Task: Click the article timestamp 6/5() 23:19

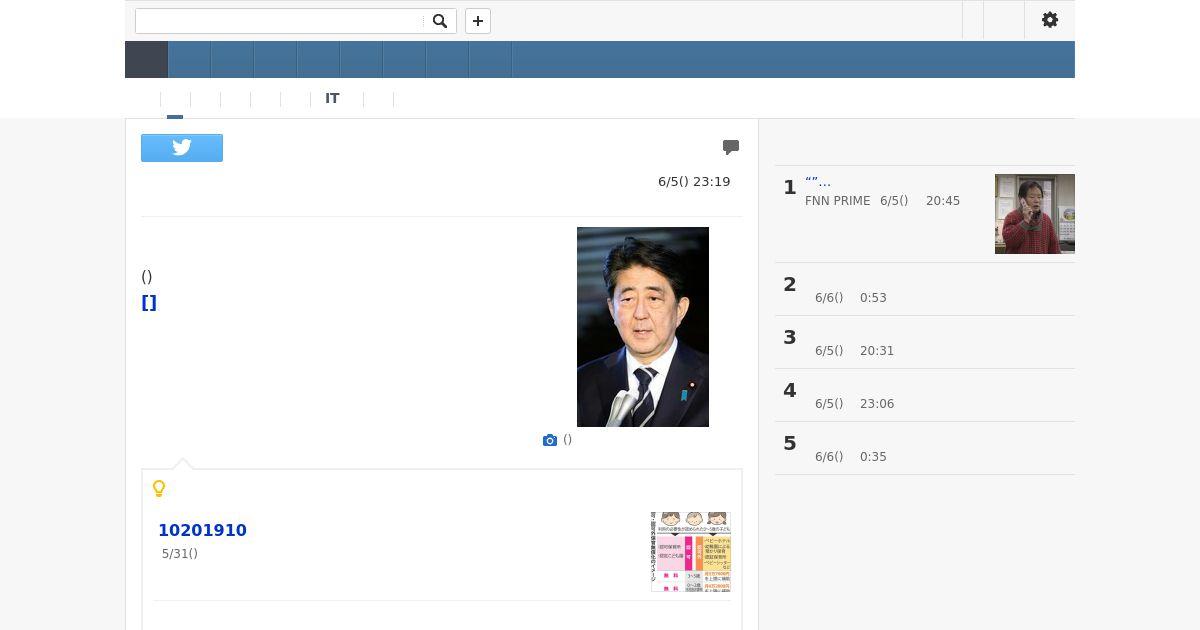Action: 694,182
